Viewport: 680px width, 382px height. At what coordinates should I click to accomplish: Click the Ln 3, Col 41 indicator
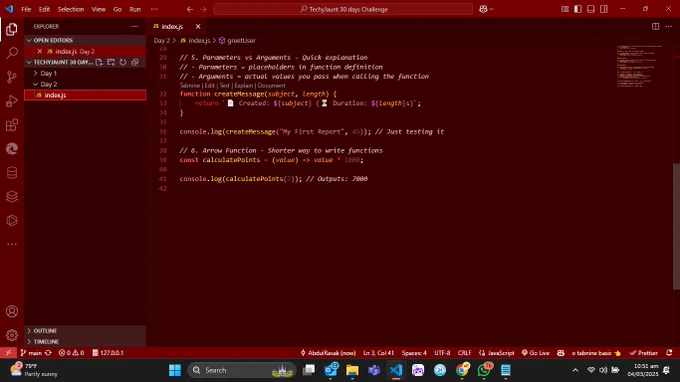(379, 353)
